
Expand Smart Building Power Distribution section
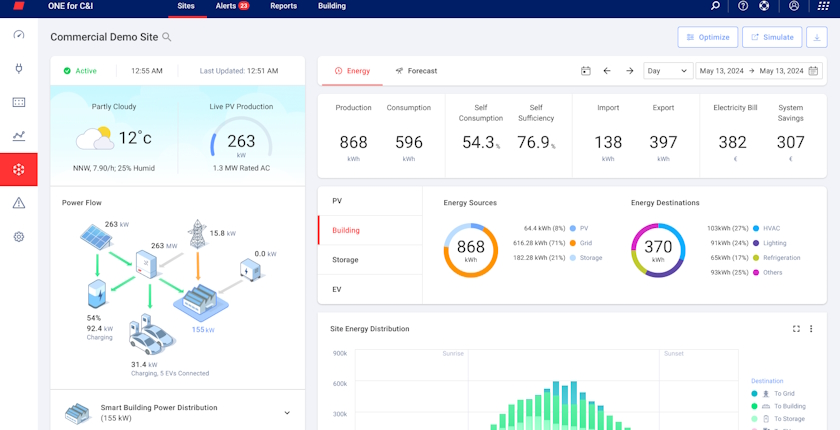point(287,413)
